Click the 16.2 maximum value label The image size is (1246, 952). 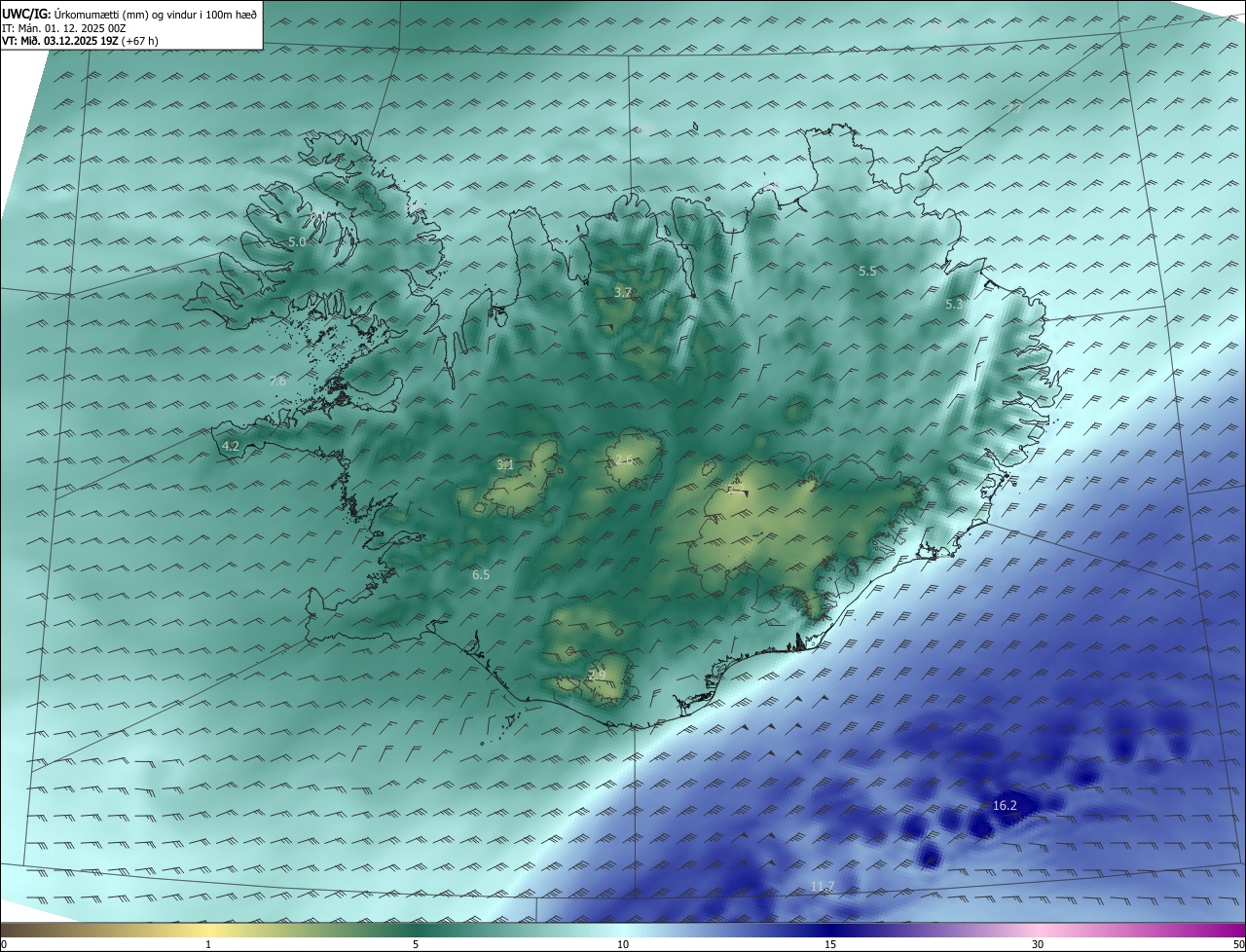click(x=1005, y=805)
